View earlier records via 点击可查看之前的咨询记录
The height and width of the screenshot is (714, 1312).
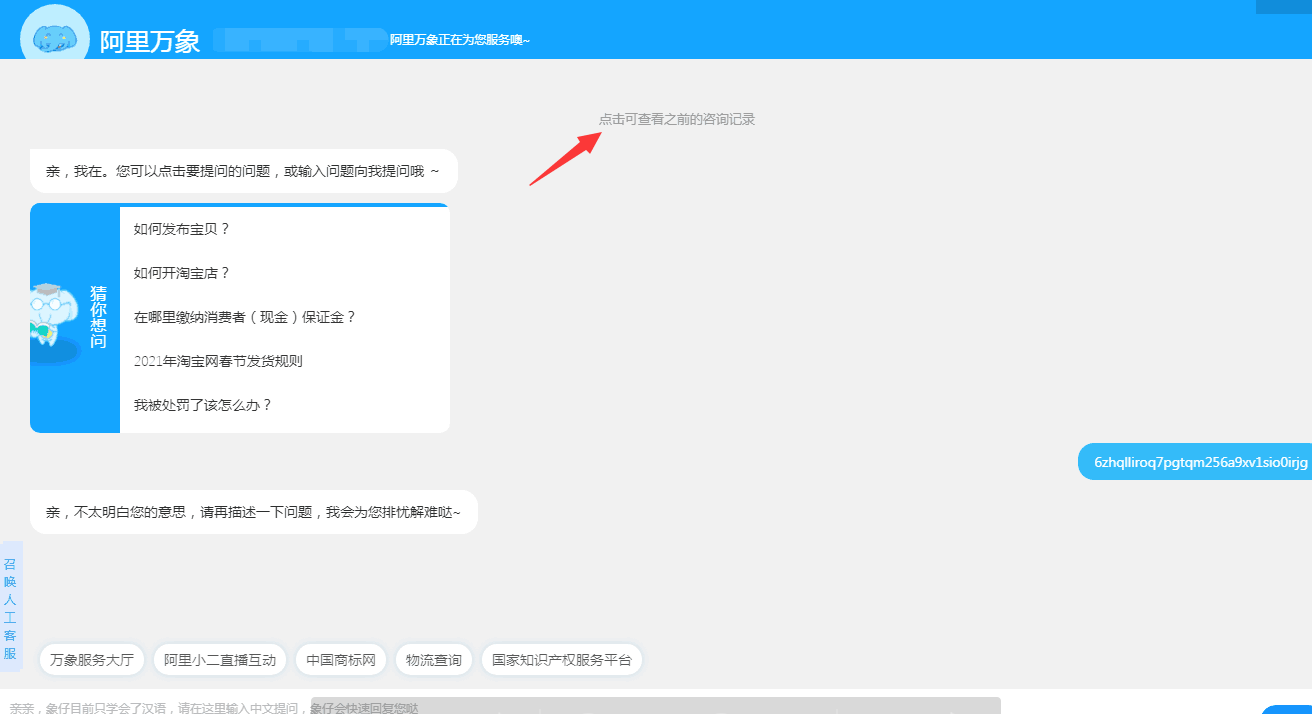pos(677,119)
